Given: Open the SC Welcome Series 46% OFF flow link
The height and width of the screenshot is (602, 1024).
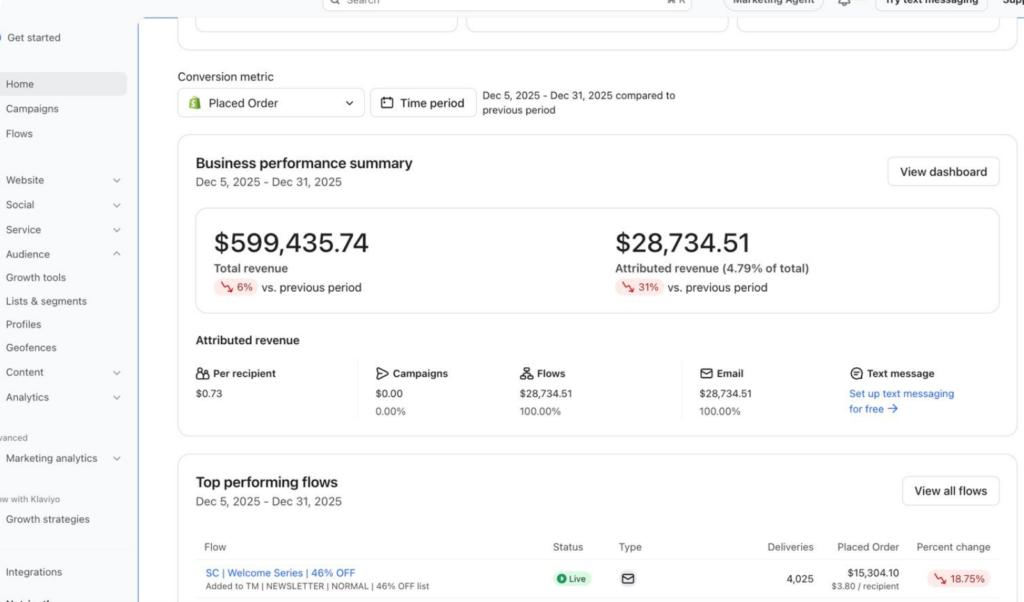Looking at the screenshot, I should [x=280, y=573].
